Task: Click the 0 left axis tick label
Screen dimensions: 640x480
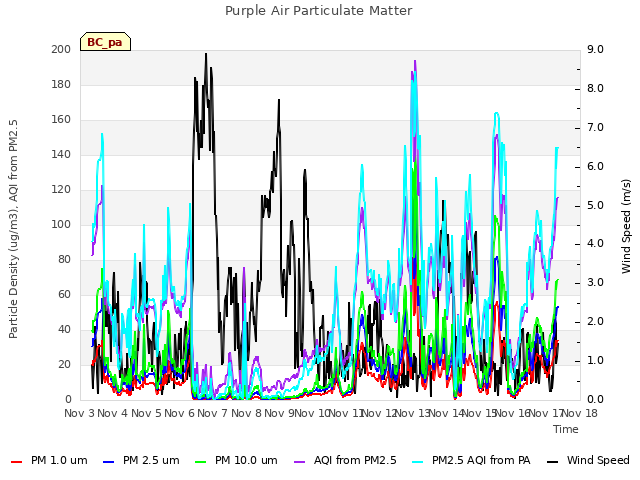Action: [x=68, y=400]
